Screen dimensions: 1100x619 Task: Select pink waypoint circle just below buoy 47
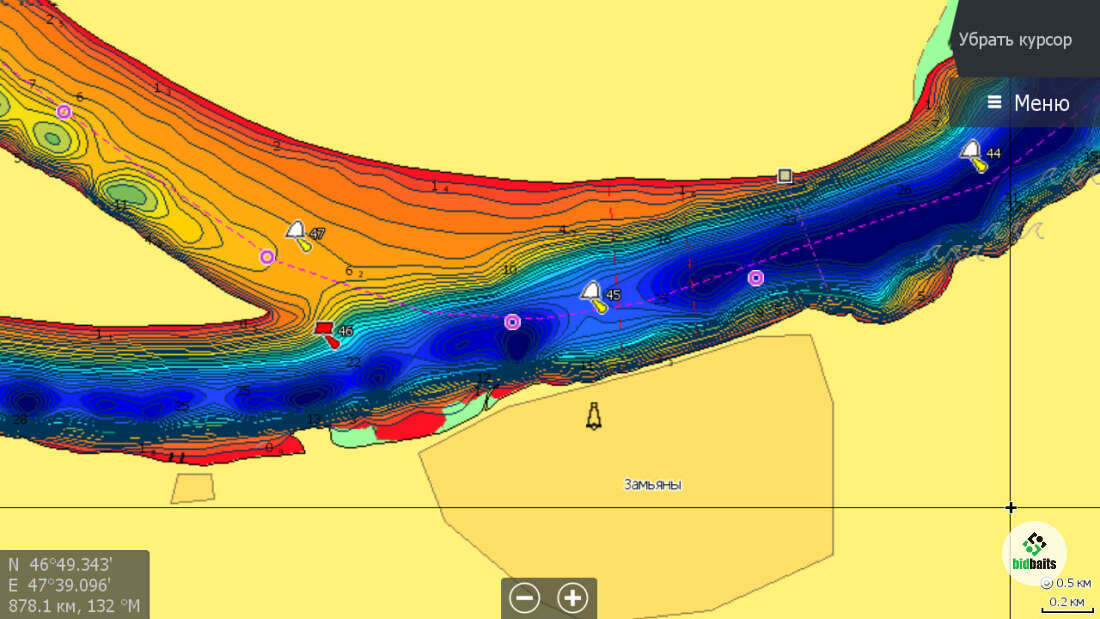tap(267, 257)
